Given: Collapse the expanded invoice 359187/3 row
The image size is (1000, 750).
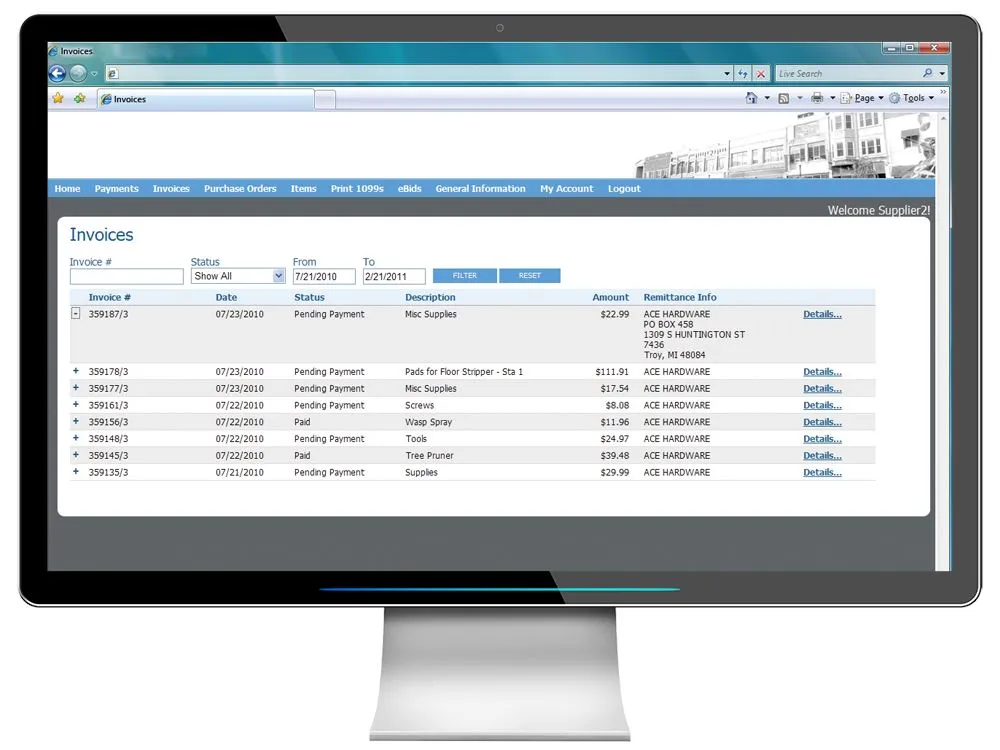Looking at the screenshot, I should tap(74, 313).
